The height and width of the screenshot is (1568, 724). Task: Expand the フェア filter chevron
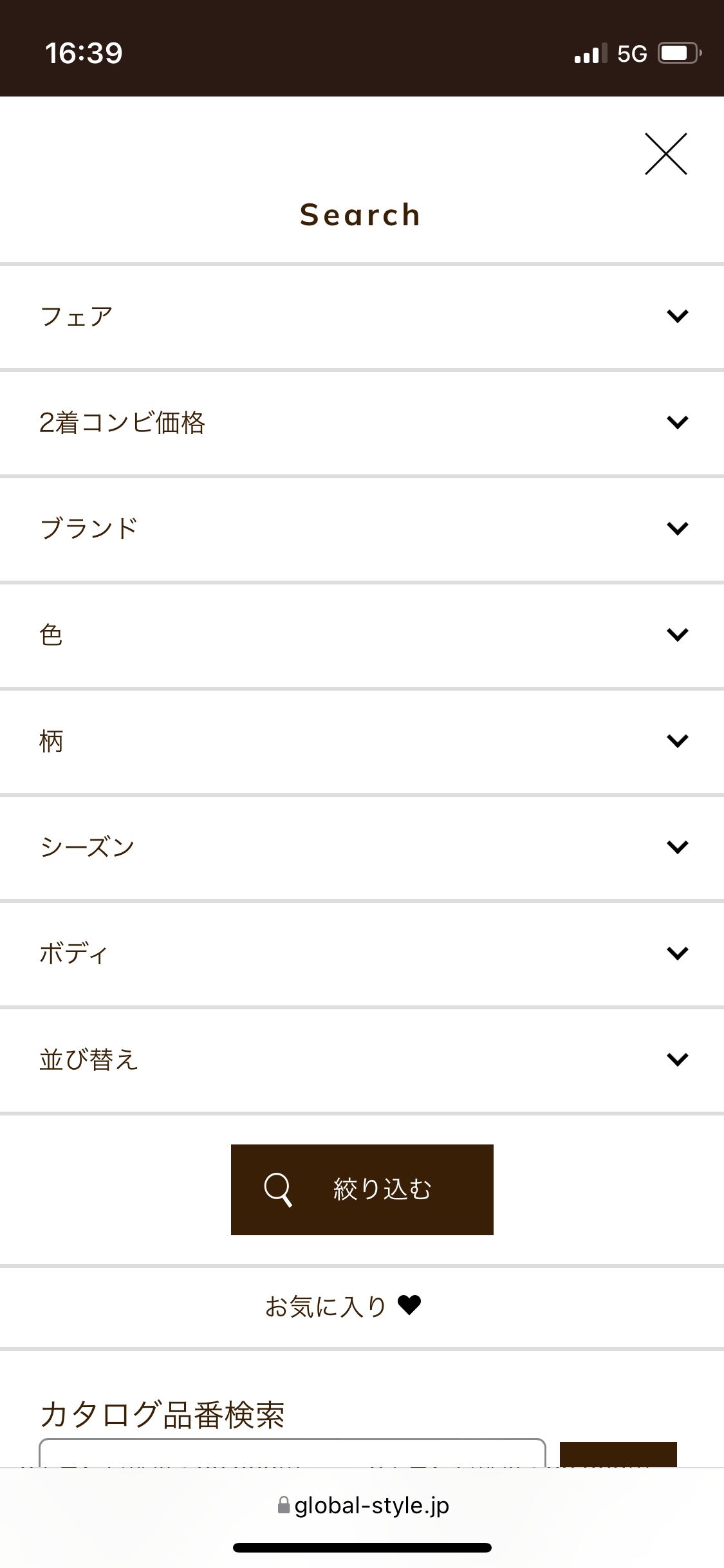coord(678,316)
